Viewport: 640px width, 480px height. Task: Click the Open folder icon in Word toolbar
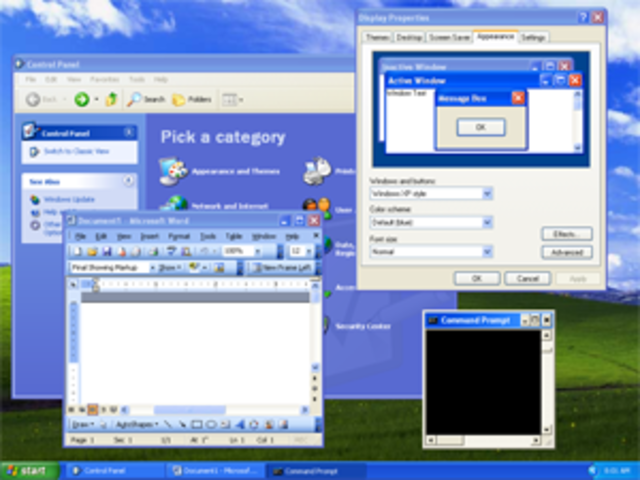tap(92, 251)
